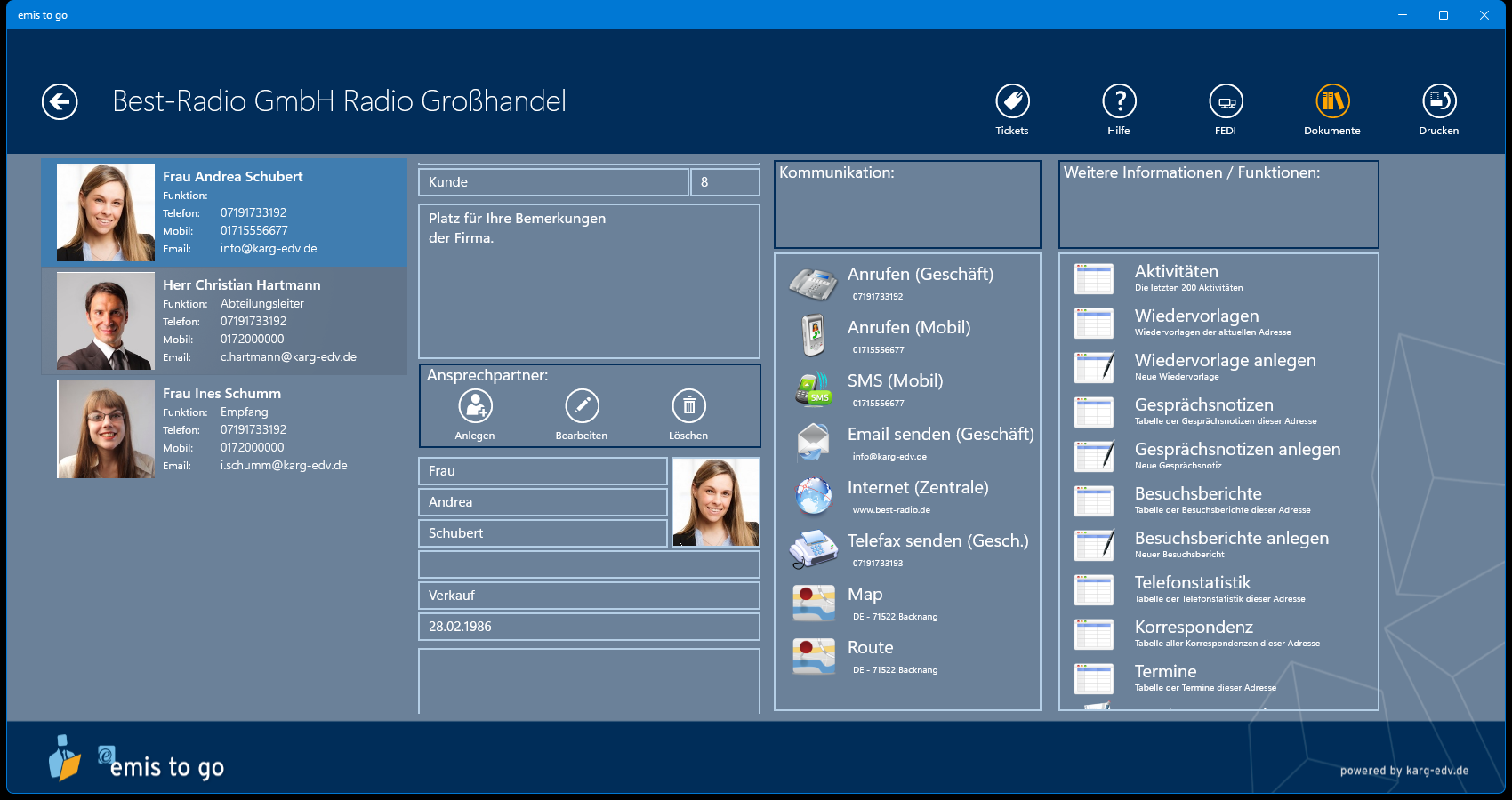The width and height of the screenshot is (1512, 800).
Task: Click Internet (Zentrale) label
Action: pos(918,488)
